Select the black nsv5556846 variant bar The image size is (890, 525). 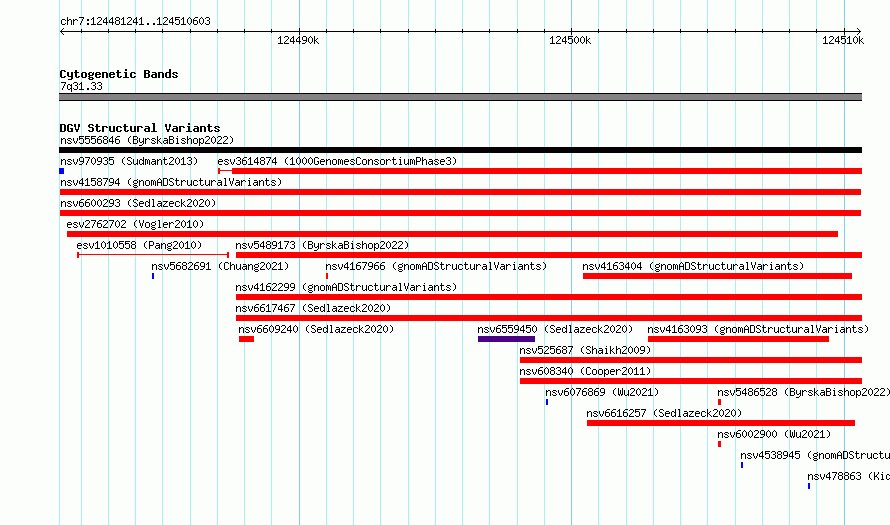(460, 150)
